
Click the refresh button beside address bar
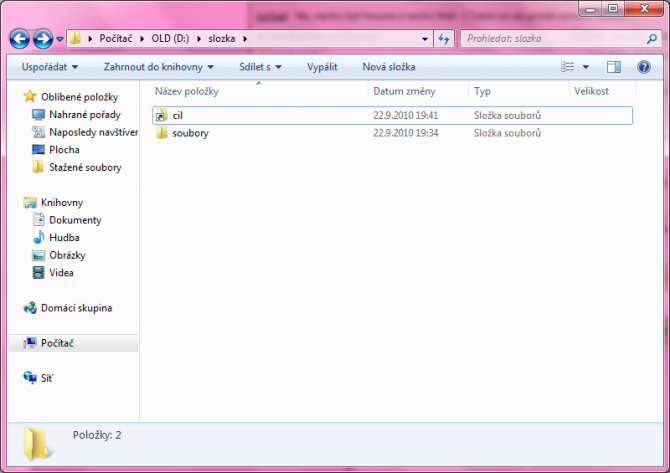444,39
